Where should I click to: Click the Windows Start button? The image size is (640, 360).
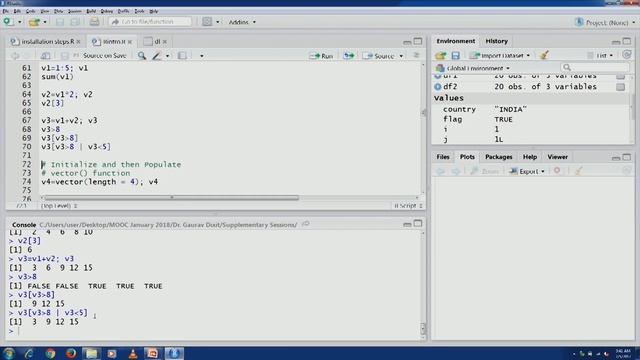(9, 353)
